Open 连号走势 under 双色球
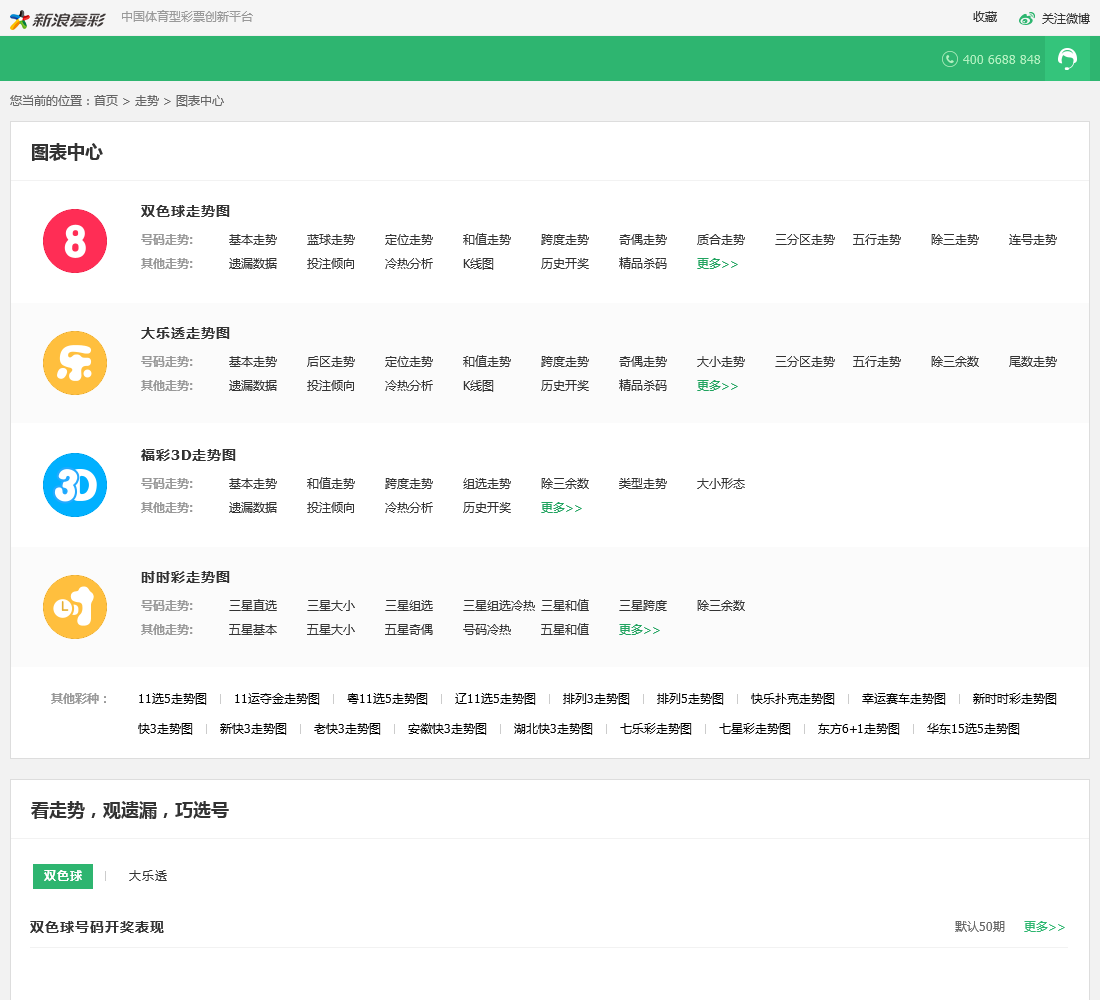The width and height of the screenshot is (1100, 1000). (x=1033, y=240)
